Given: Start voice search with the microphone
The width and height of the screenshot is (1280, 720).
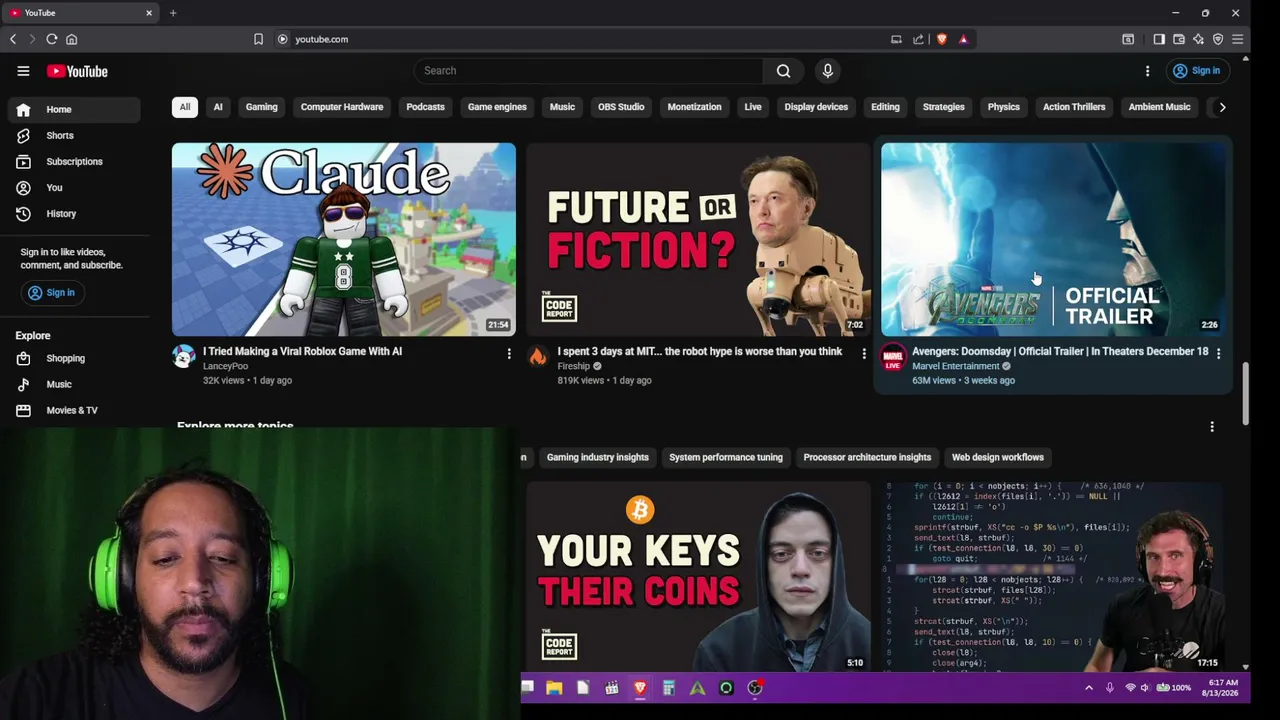Looking at the screenshot, I should [827, 71].
